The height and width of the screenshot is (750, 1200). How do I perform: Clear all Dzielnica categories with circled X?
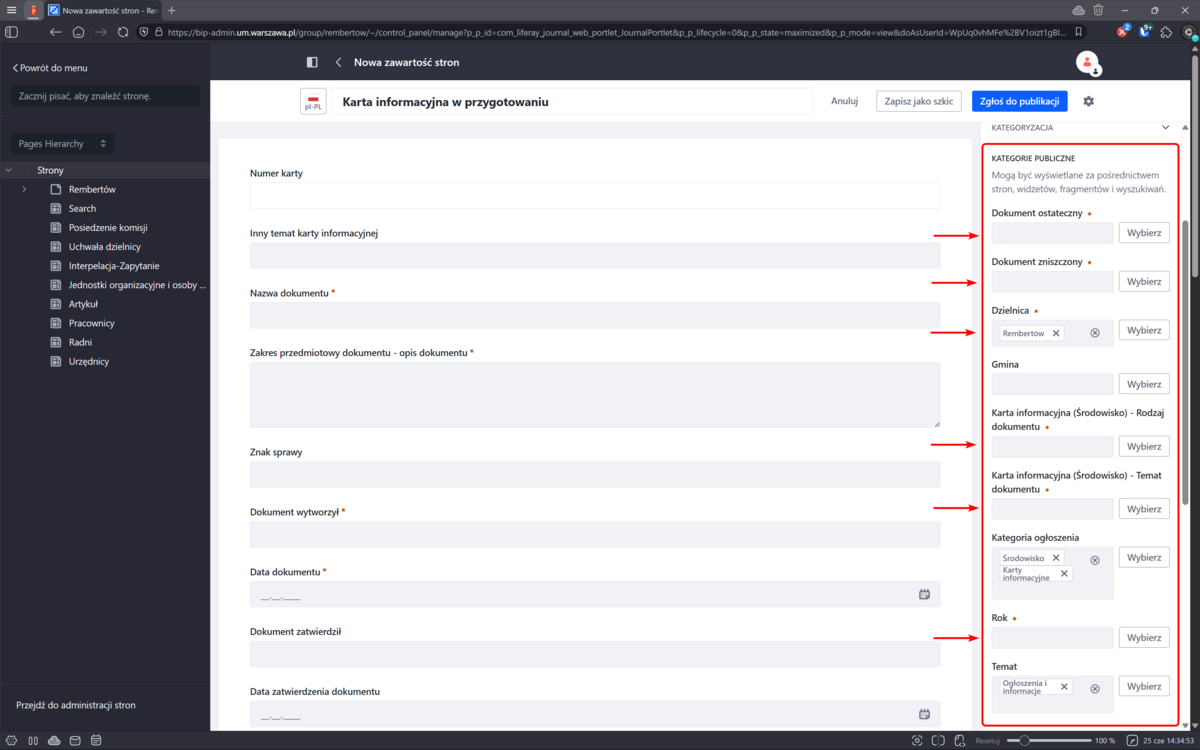tap(1095, 333)
